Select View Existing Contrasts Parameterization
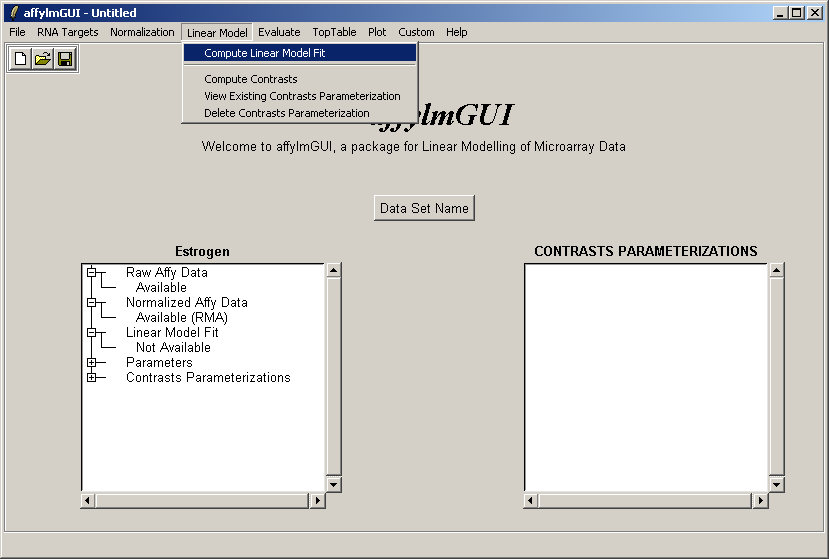Viewport: 829px width, 559px height. [302, 96]
